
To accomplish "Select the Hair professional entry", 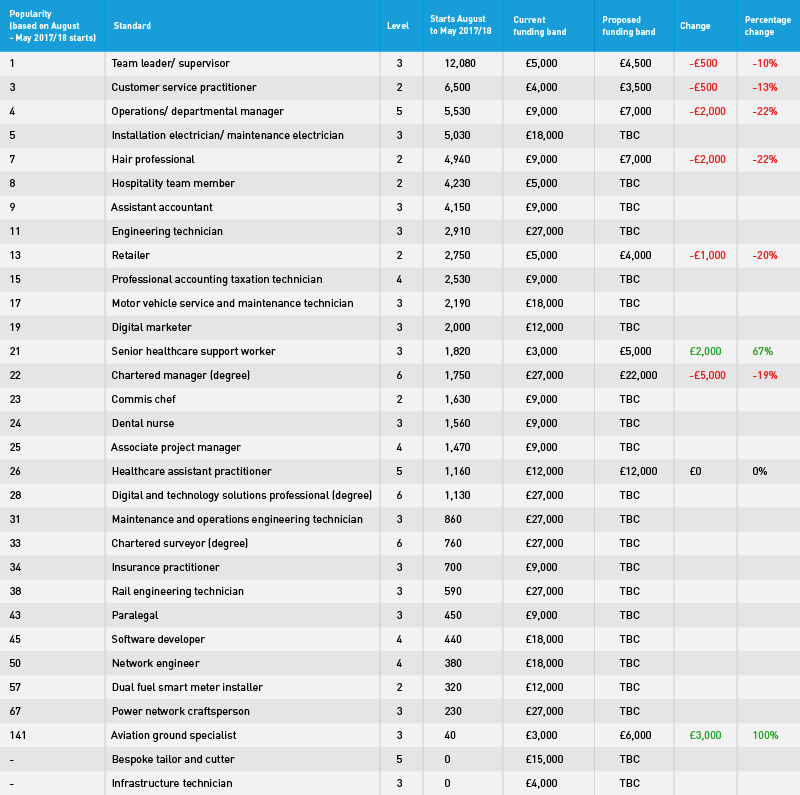I will (153, 159).
